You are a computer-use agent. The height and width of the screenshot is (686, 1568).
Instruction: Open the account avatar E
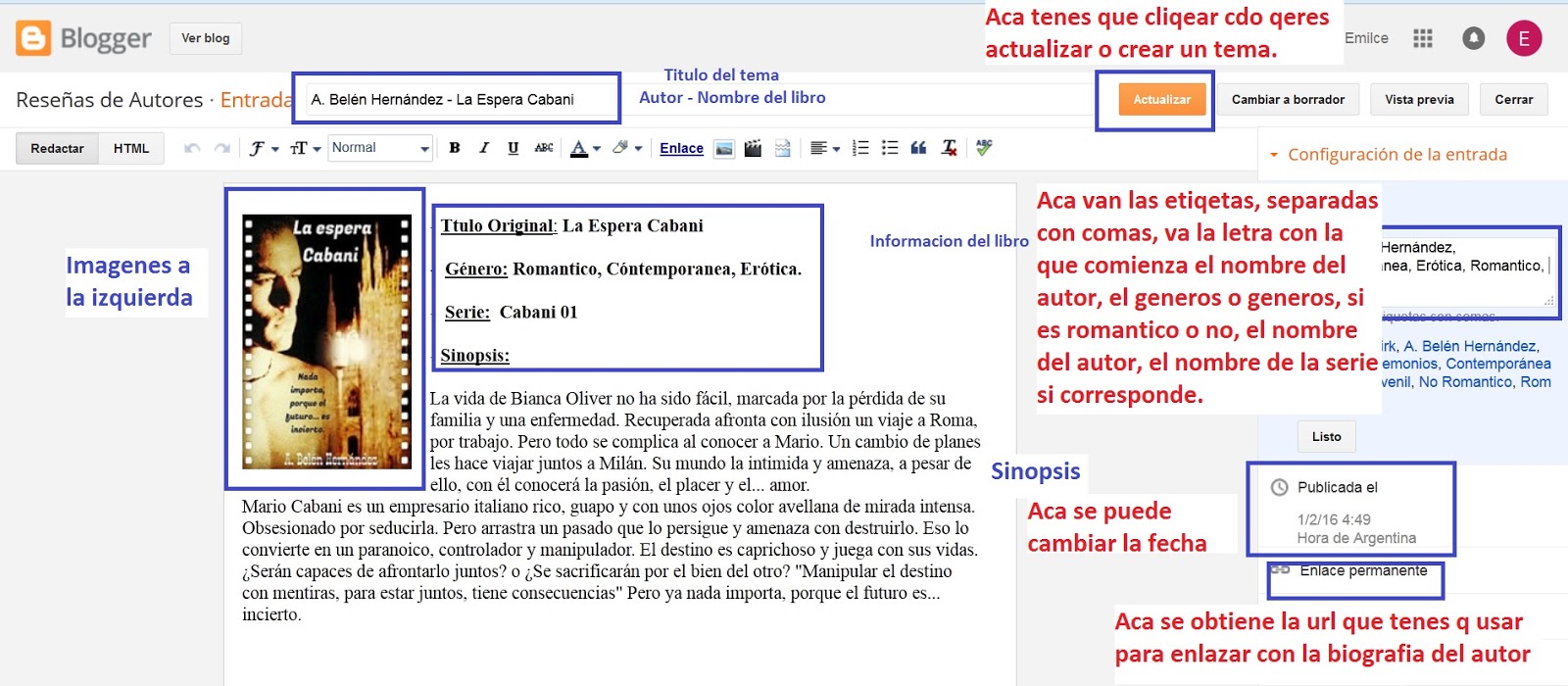pyautogui.click(x=1524, y=38)
